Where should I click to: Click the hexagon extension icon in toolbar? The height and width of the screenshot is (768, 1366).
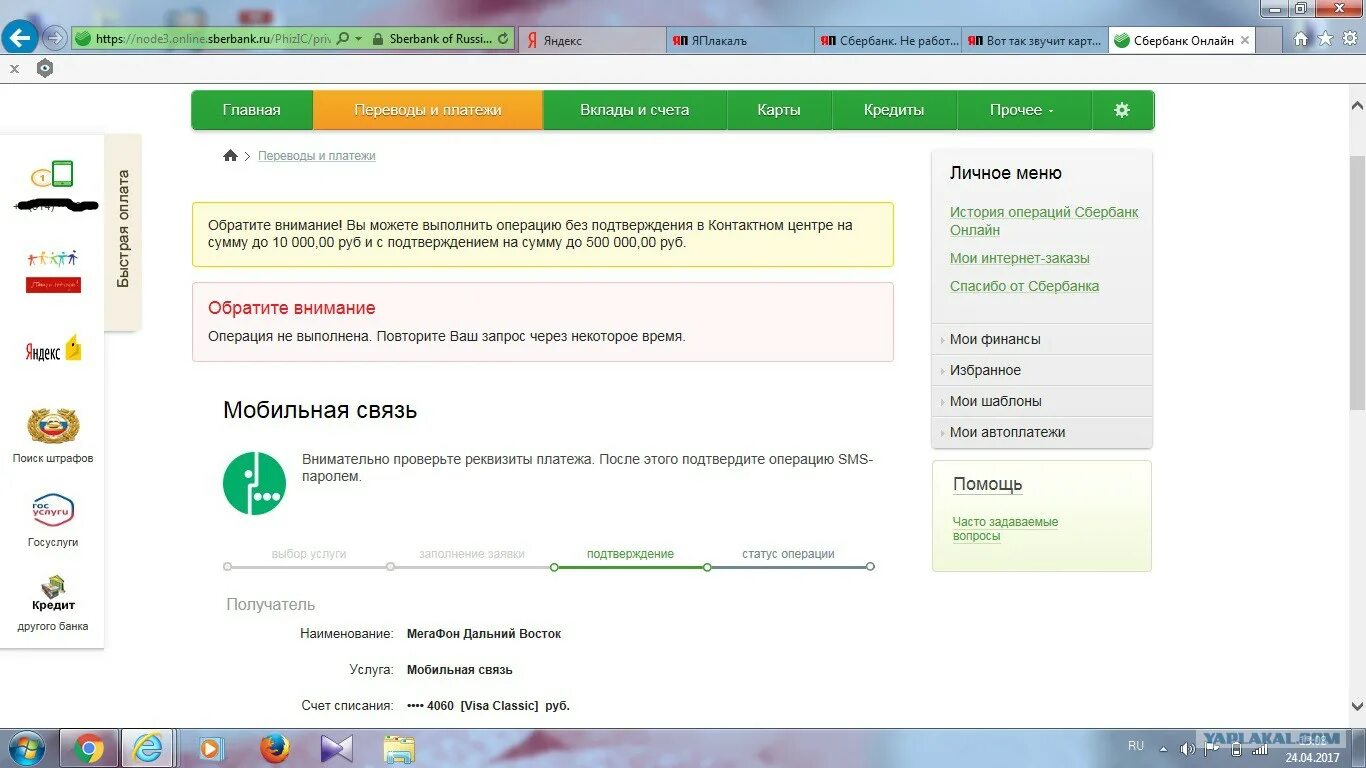point(45,68)
